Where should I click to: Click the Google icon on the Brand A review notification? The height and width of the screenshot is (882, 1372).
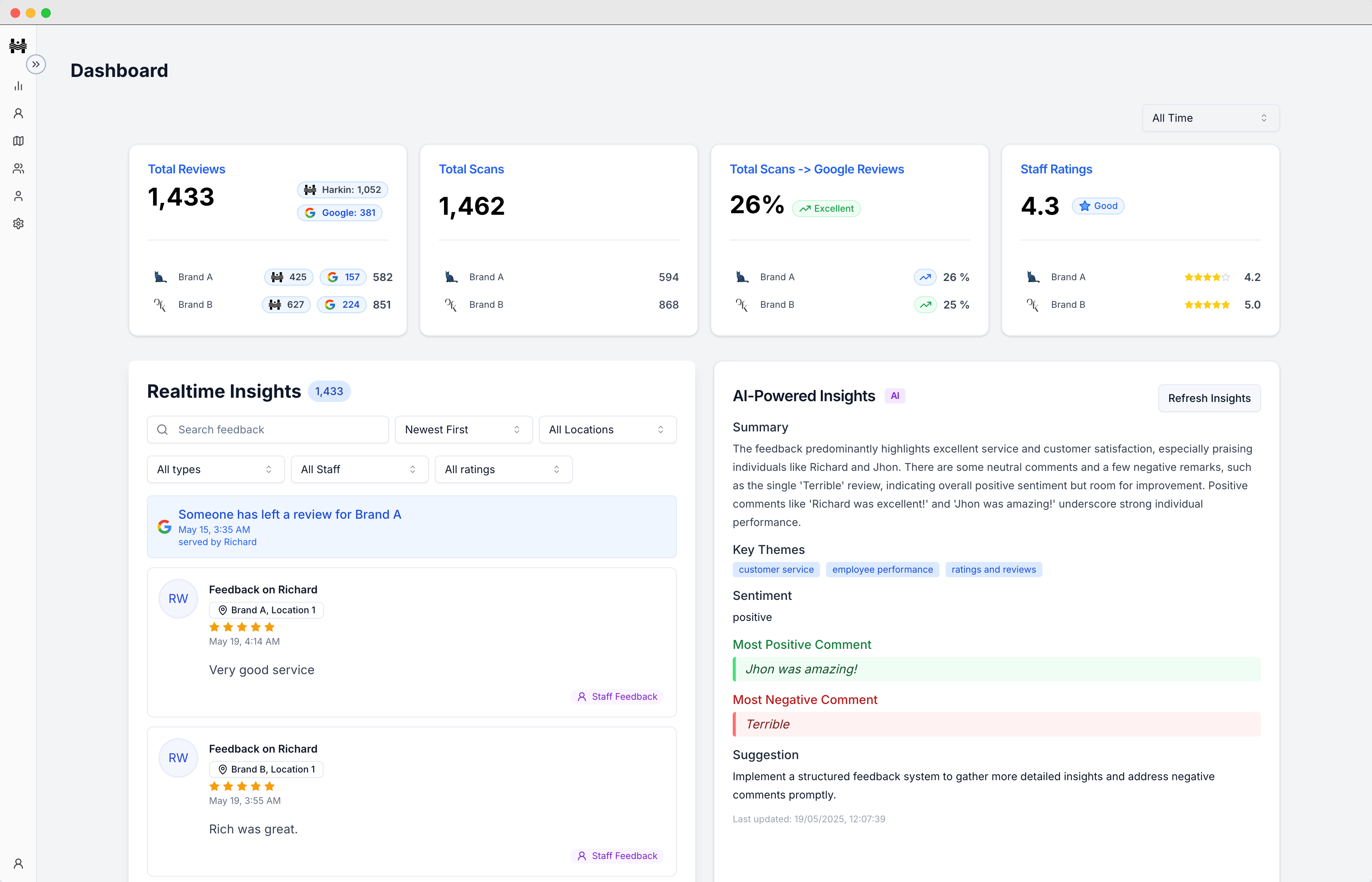[x=164, y=527]
